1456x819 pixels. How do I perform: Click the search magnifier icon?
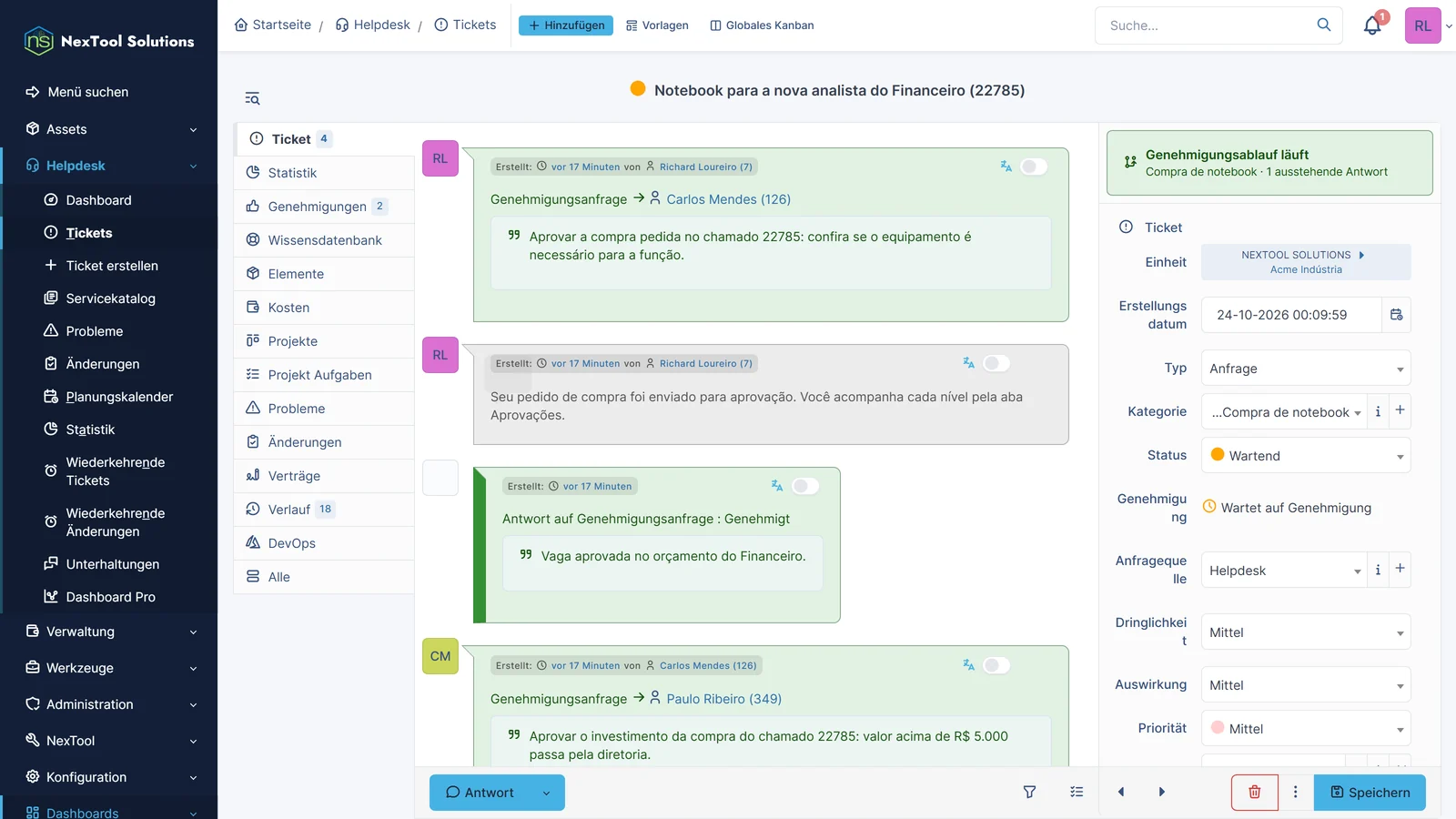tap(1324, 25)
